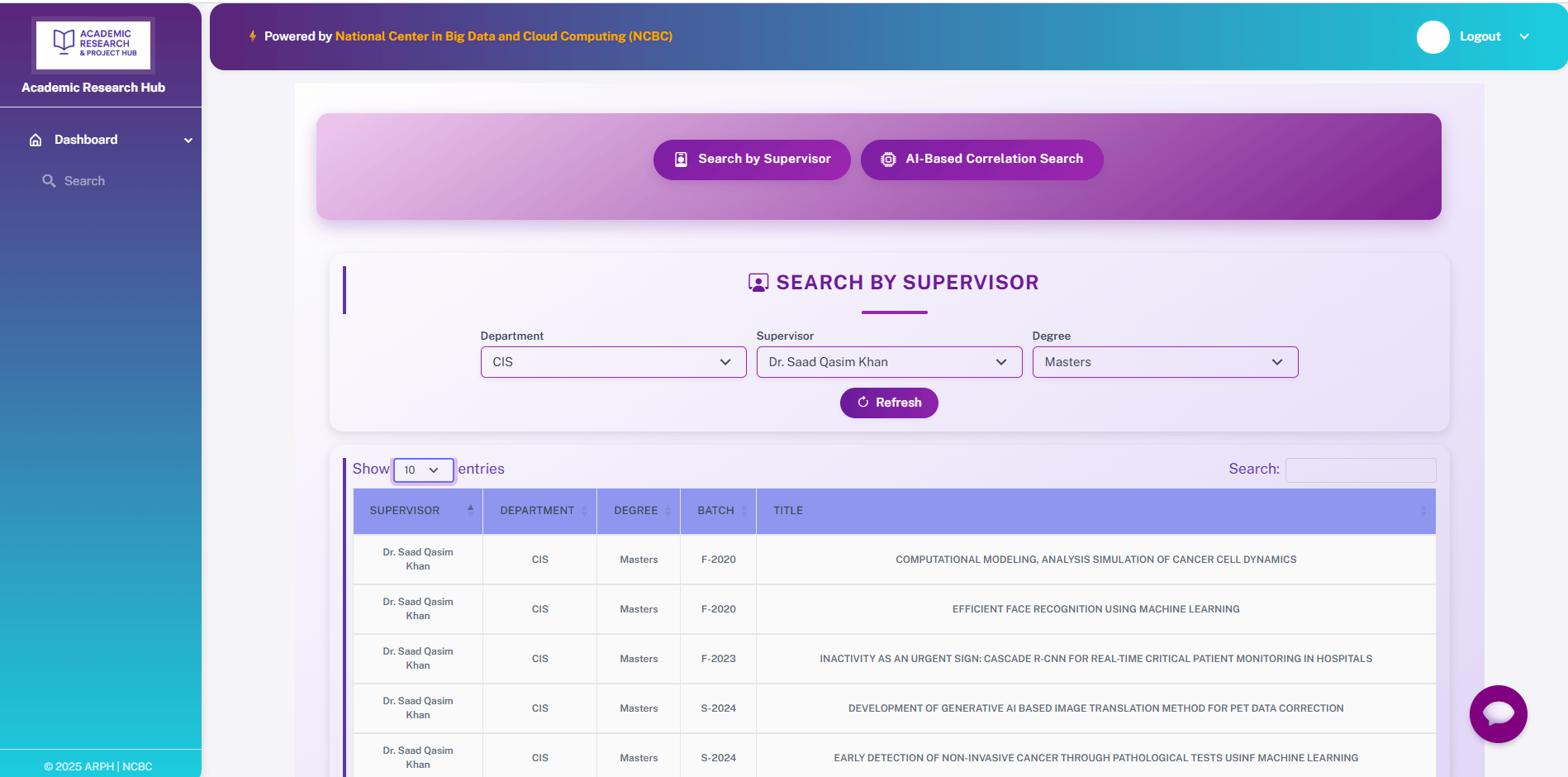Click the home icon beside Dashboard
This screenshot has width=1568, height=777.
(x=35, y=140)
